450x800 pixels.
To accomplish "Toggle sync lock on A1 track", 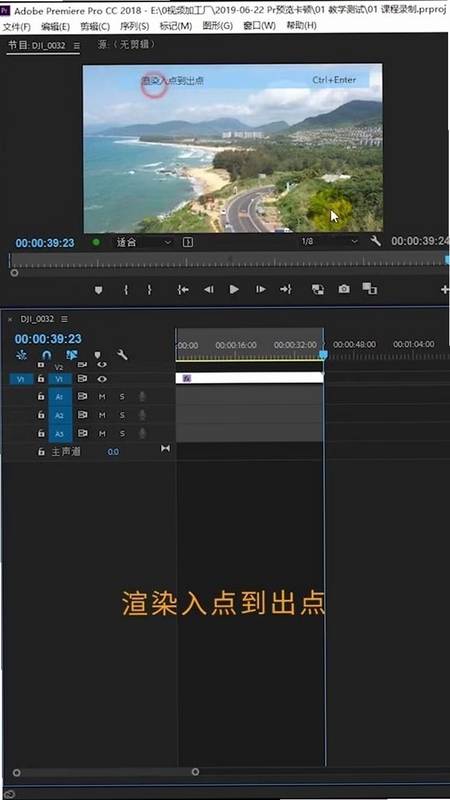I will [x=82, y=396].
